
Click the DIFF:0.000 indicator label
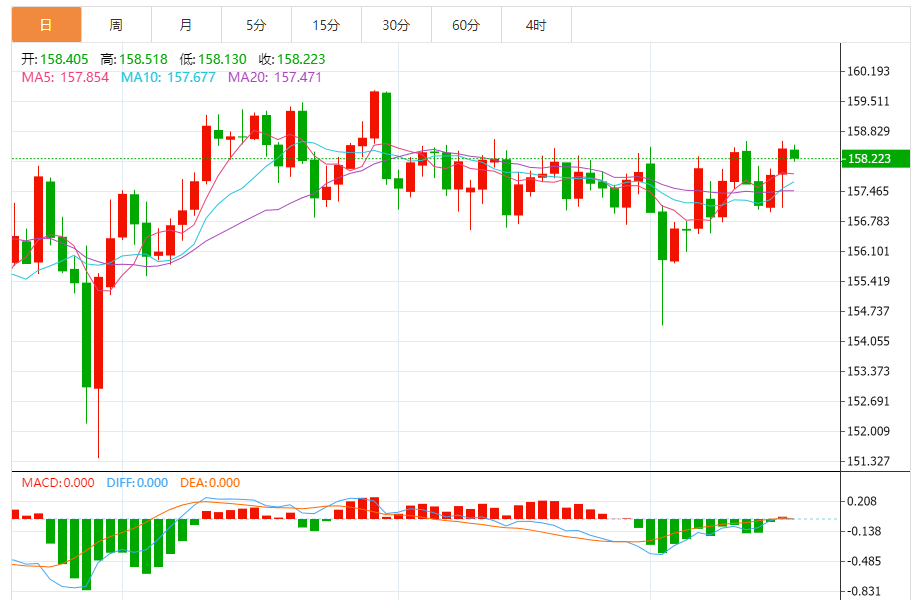[x=137, y=483]
